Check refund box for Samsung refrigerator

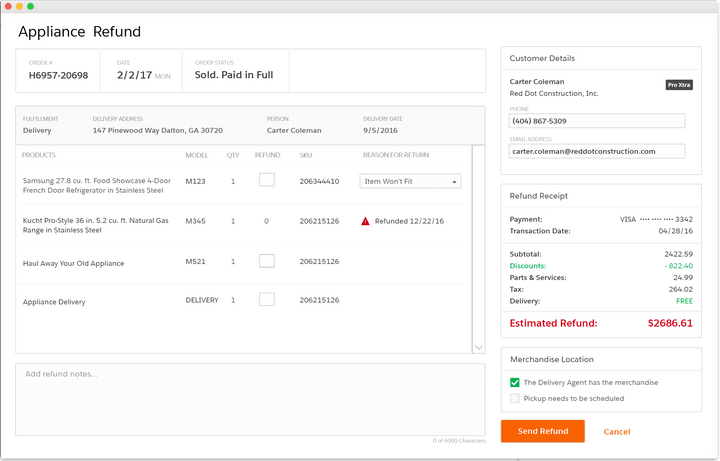click(x=266, y=181)
